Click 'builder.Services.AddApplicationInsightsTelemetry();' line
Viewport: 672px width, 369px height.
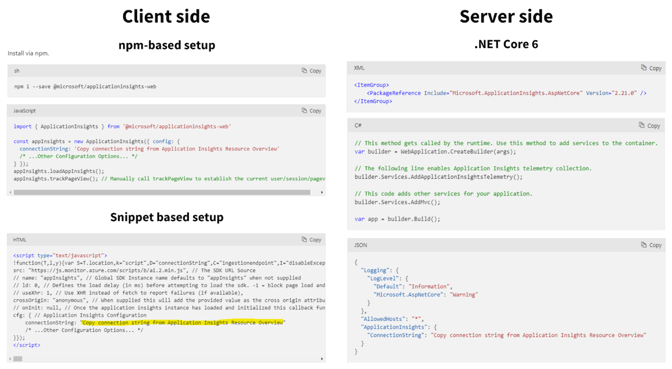click(438, 177)
